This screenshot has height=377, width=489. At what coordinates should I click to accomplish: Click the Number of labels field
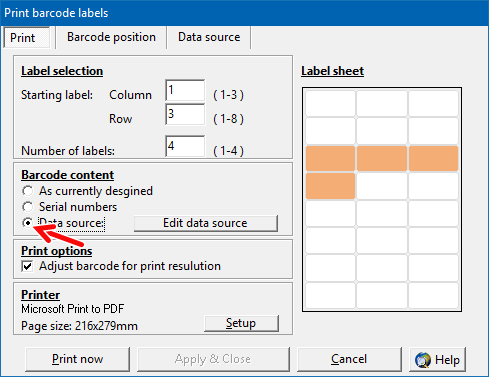click(185, 146)
